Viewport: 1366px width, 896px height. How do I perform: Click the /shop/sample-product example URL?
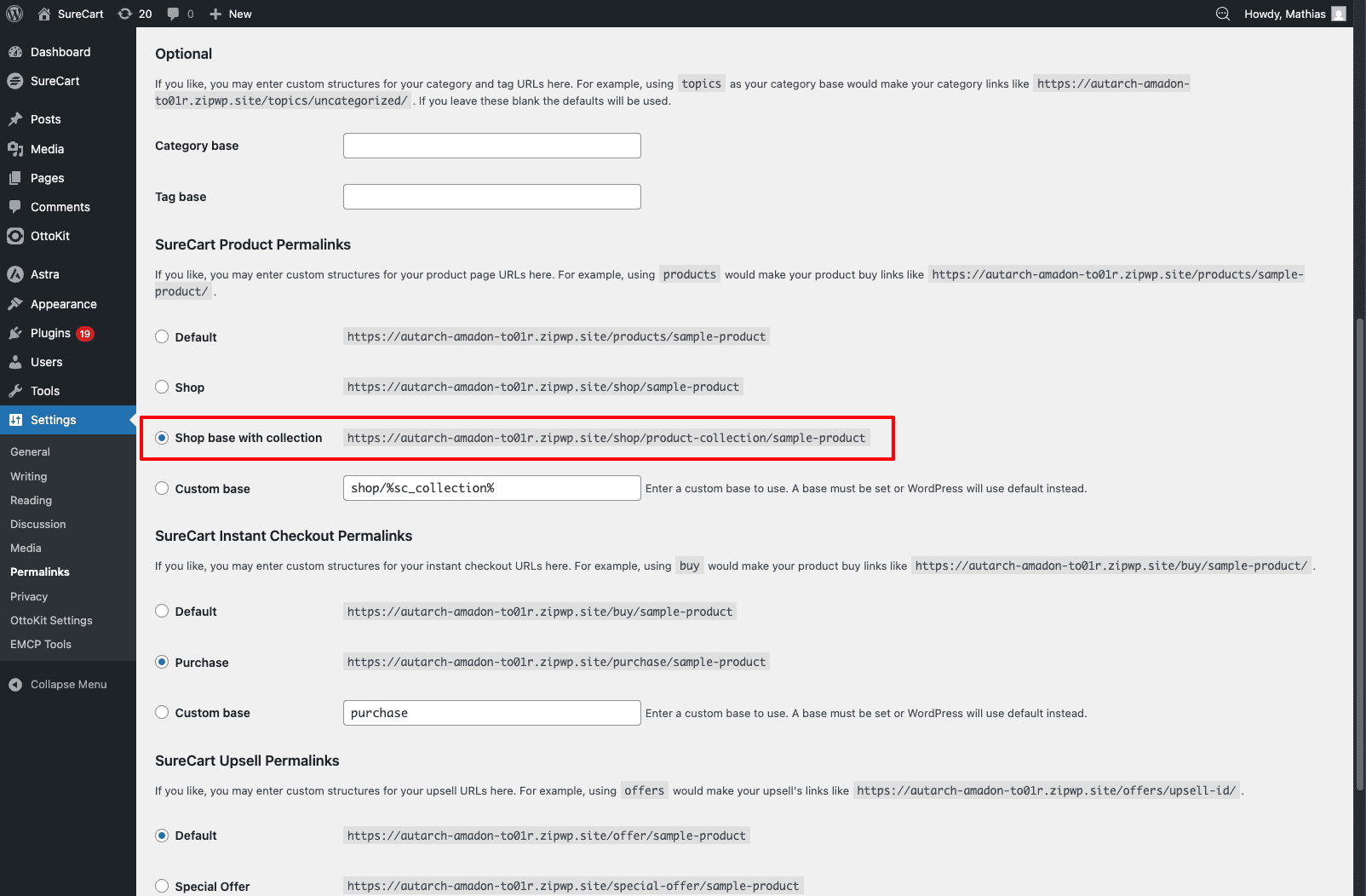click(x=543, y=387)
